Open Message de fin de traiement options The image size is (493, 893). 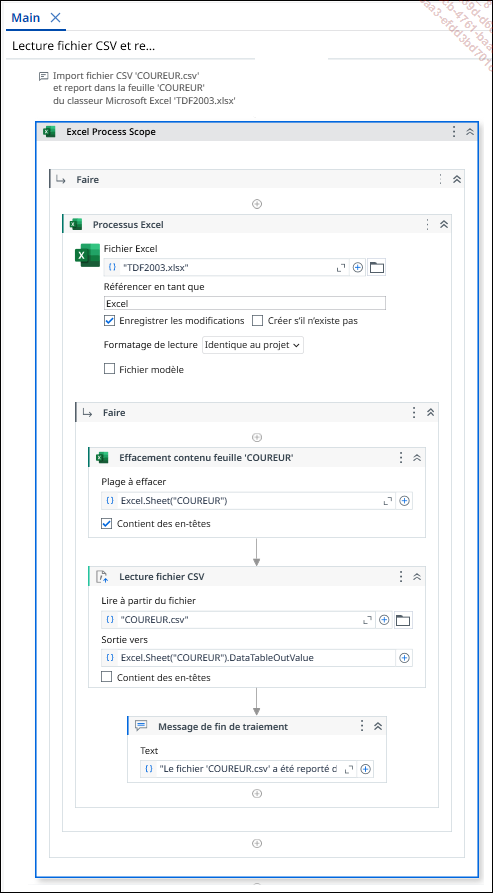[x=361, y=726]
